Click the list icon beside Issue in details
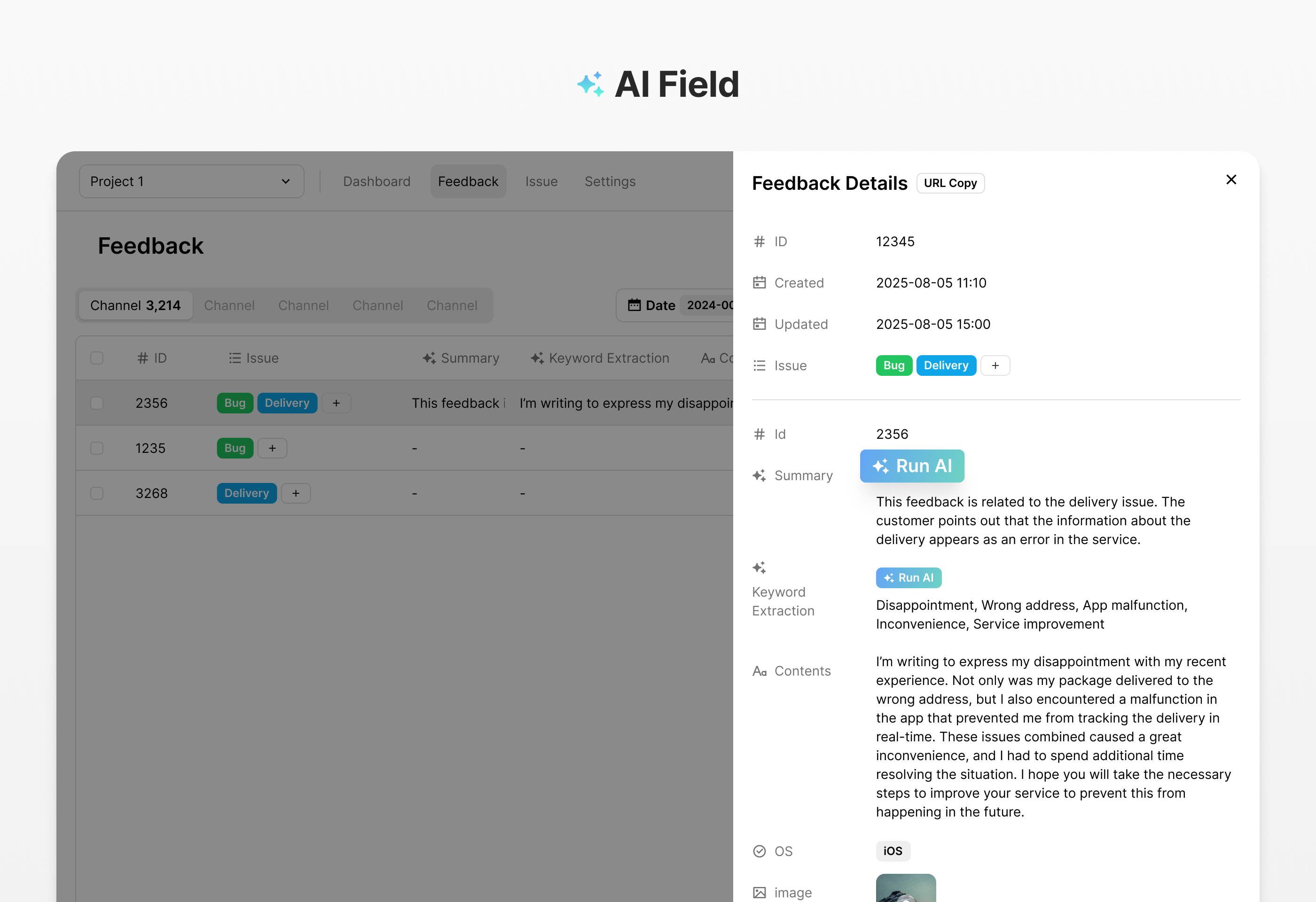The image size is (1316, 902). coord(759,365)
